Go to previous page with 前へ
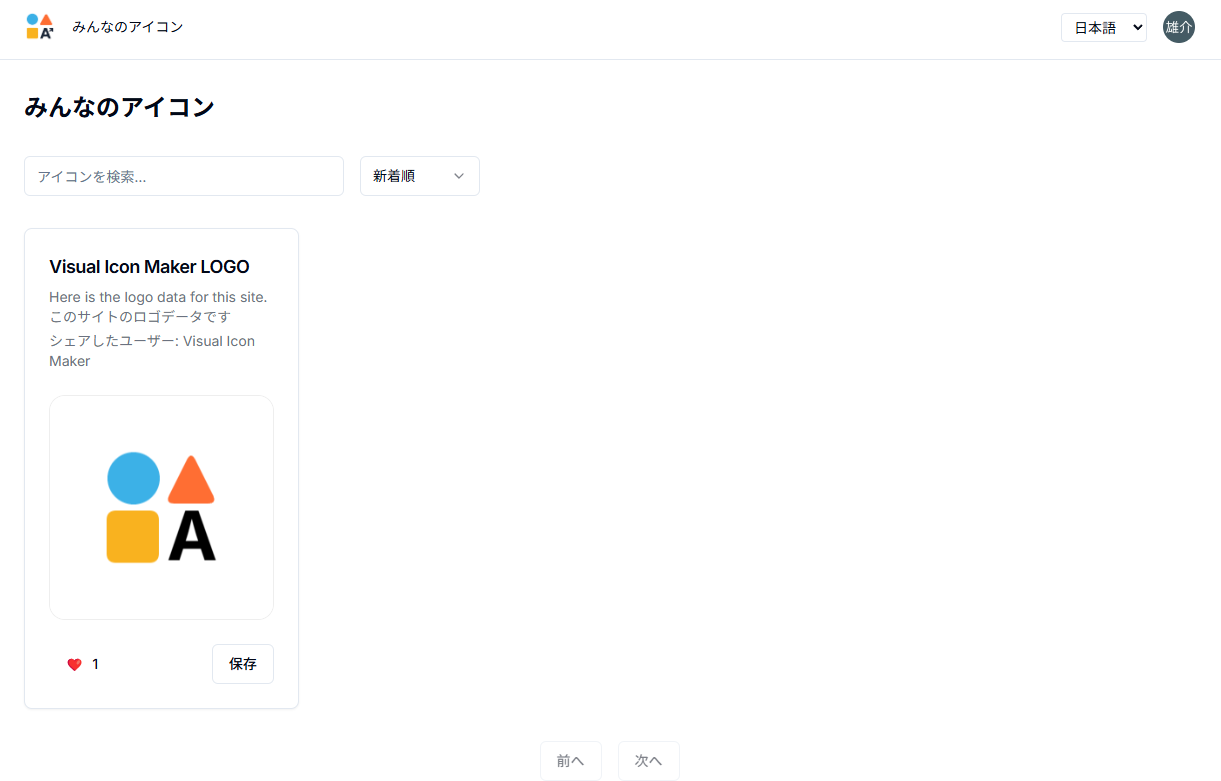The image size is (1221, 781). coord(570,761)
